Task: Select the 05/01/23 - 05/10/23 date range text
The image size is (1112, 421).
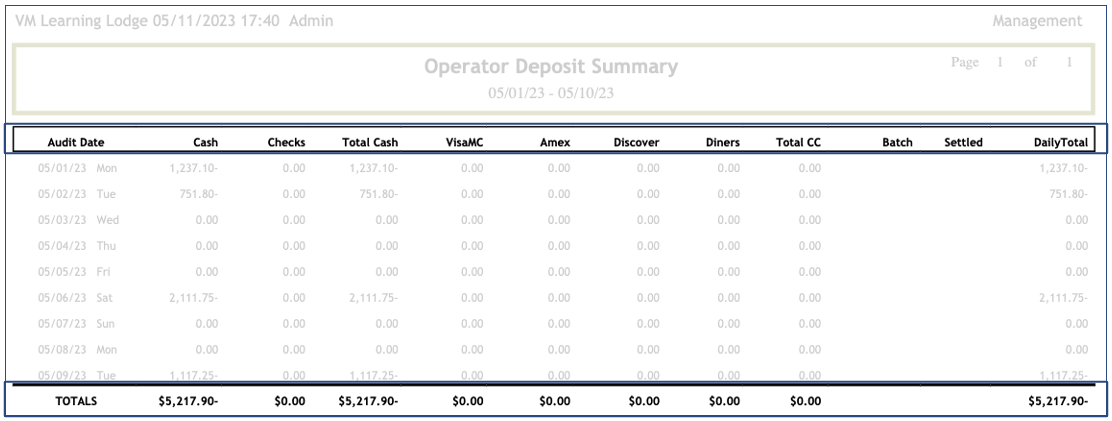Action: (550, 92)
